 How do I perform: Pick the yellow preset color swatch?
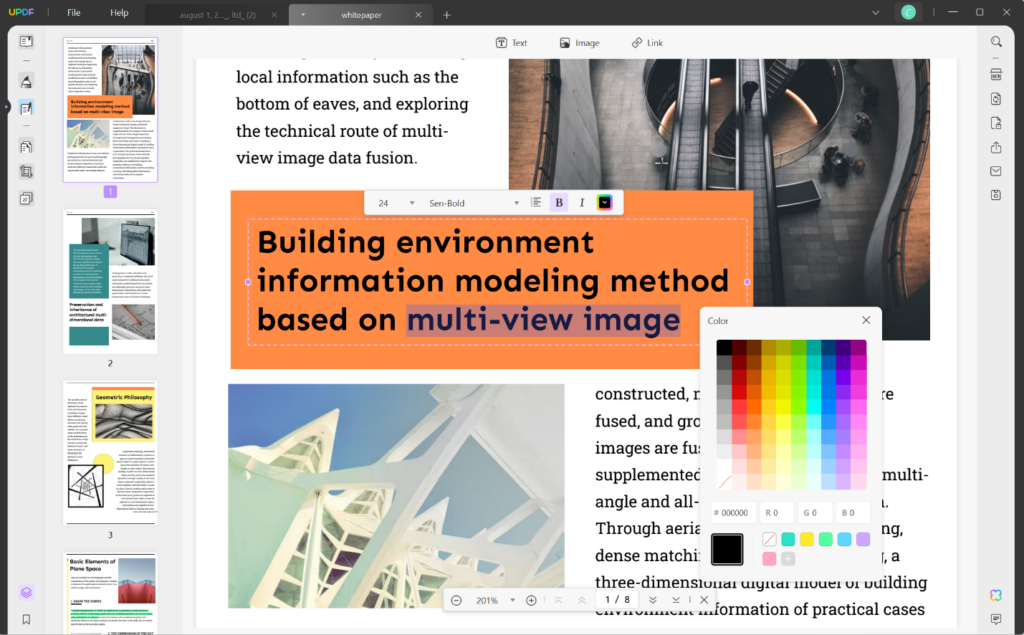[807, 539]
